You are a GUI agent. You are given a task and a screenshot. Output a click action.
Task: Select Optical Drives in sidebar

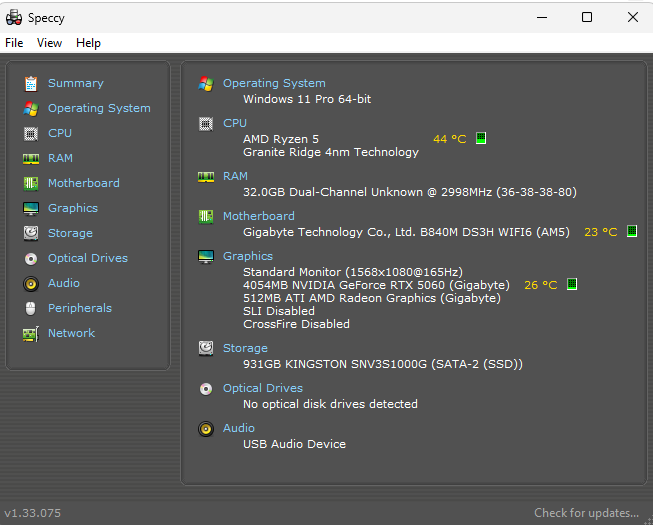(x=88, y=258)
